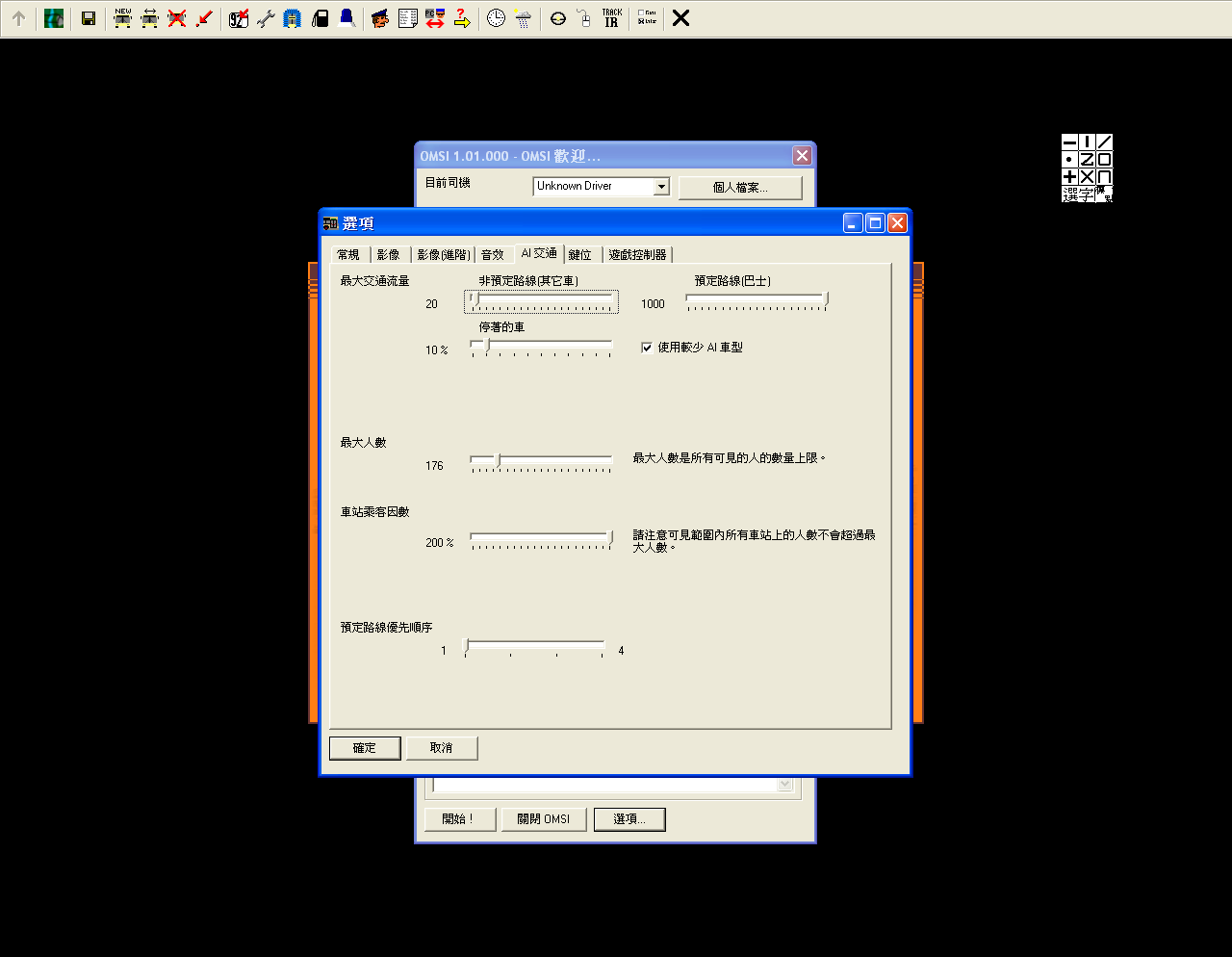Click the 停著的車 slider
The width and height of the screenshot is (1232, 957).
click(541, 348)
